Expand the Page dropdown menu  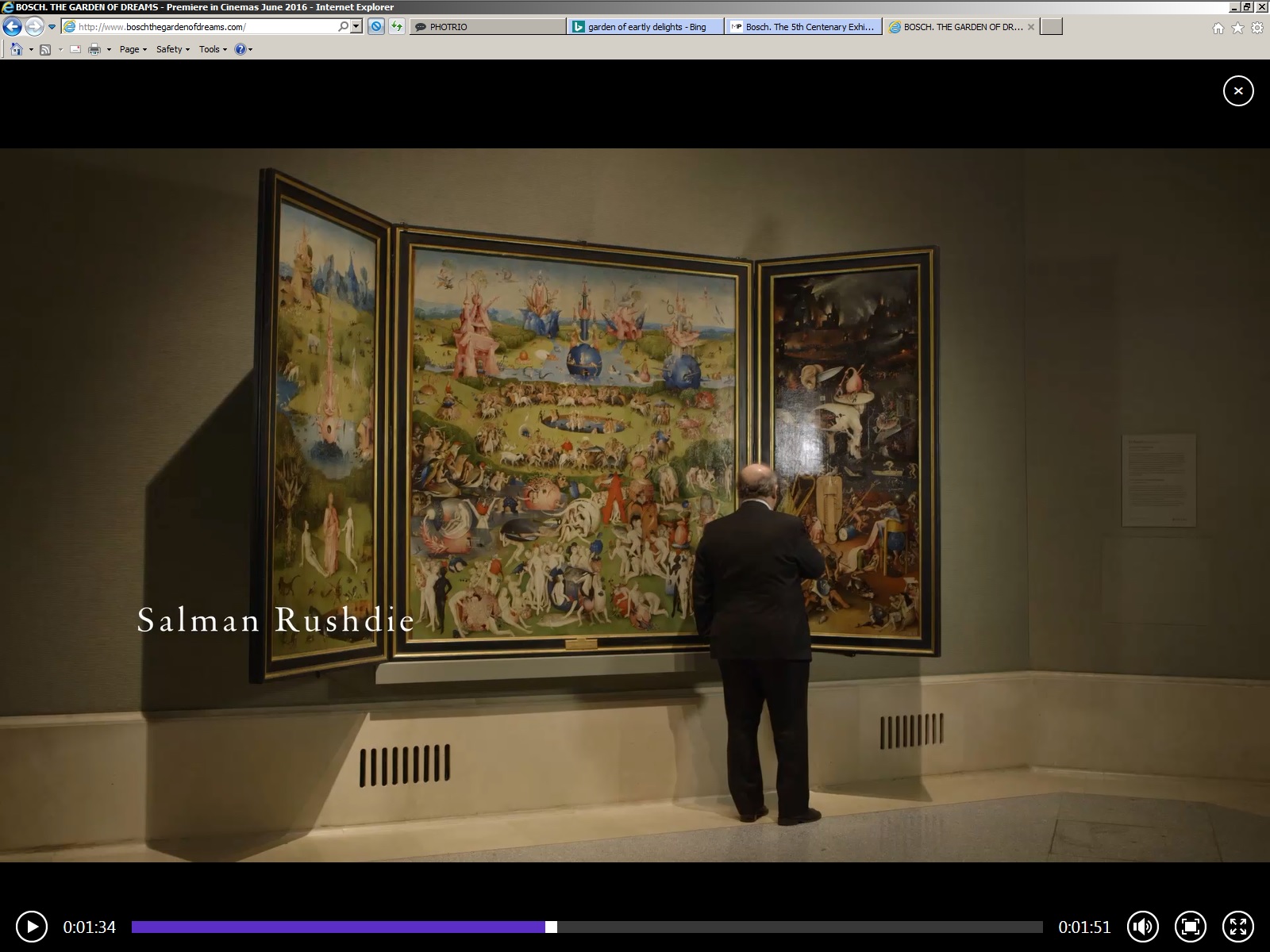pos(133,49)
